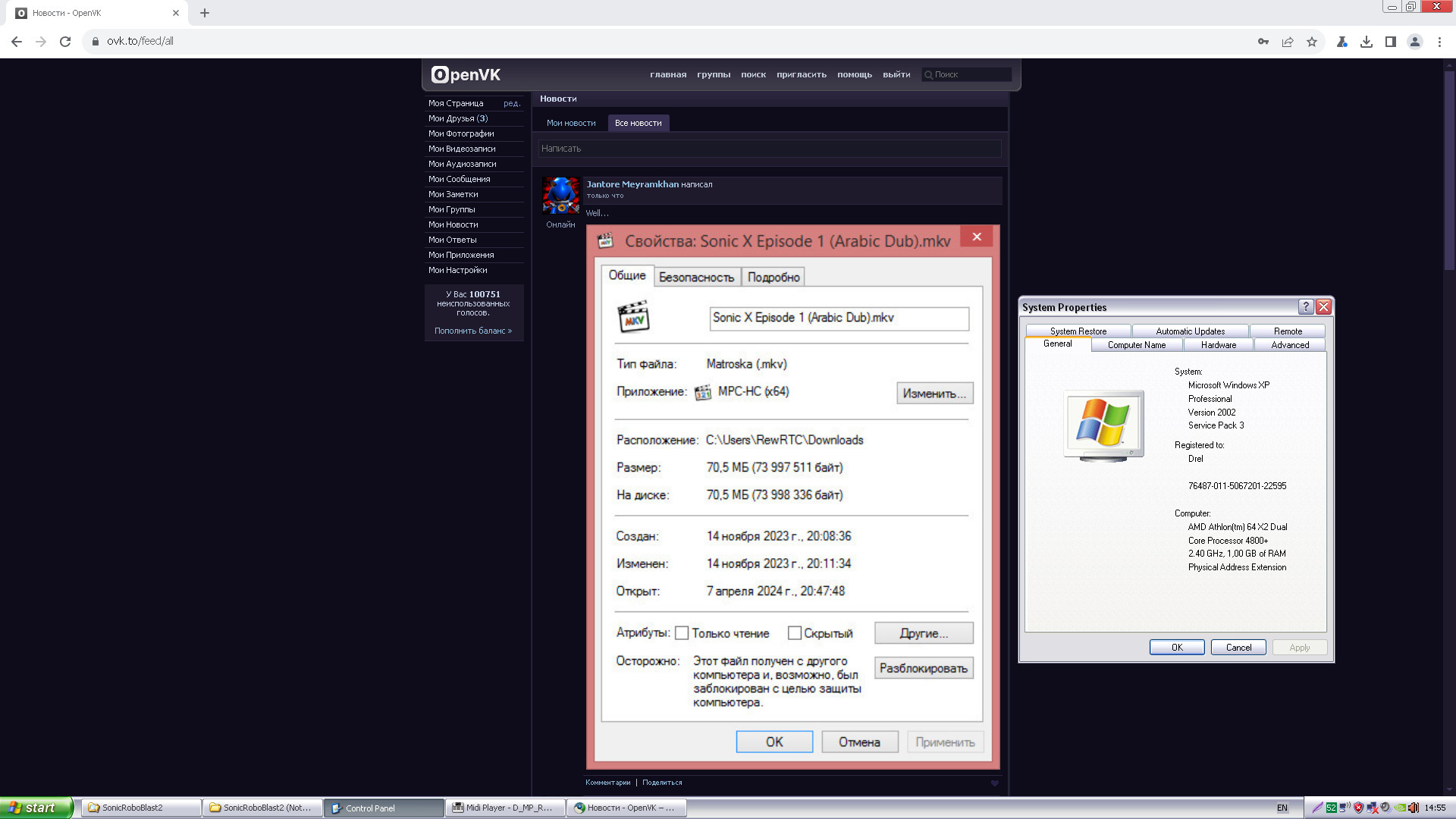The height and width of the screenshot is (819, 1456).
Task: Open 'Пополнить баланс' link
Action: tap(472, 331)
